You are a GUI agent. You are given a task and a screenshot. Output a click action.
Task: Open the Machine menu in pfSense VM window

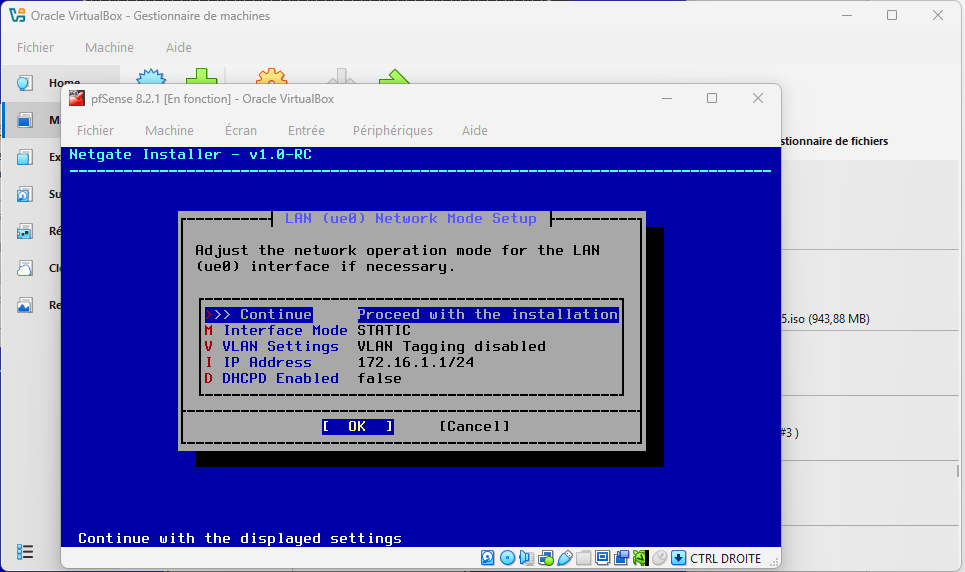tap(169, 130)
